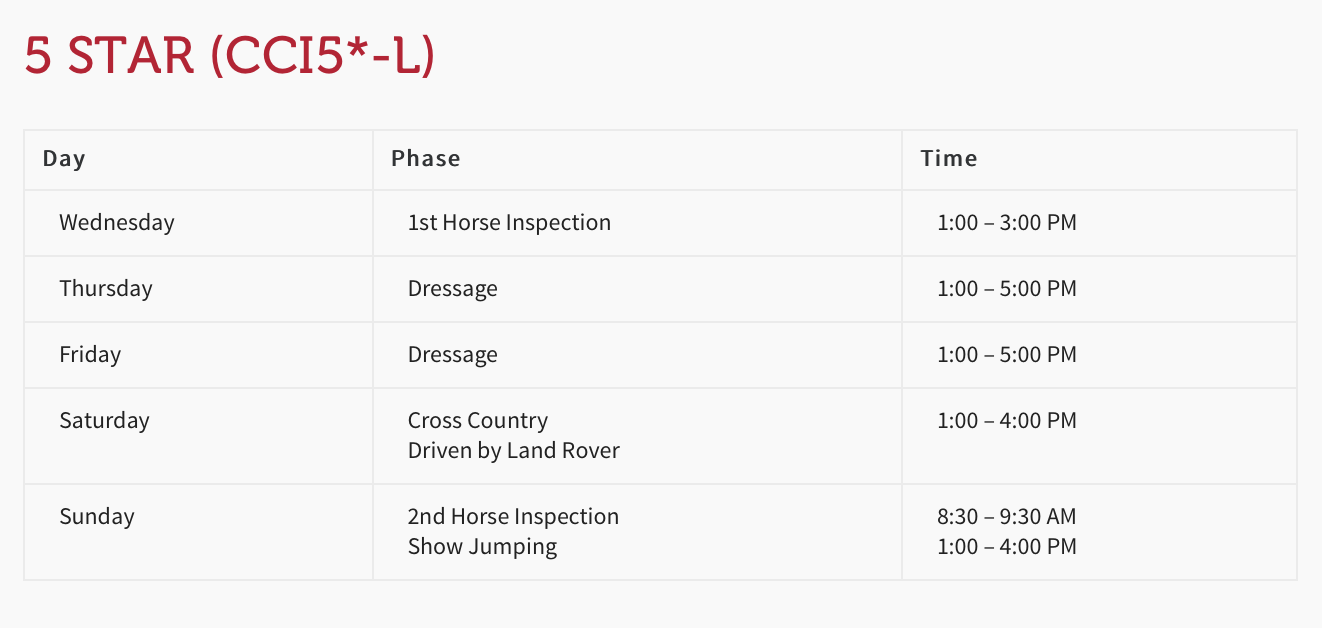Select the Day column header
This screenshot has width=1322, height=628.
pos(64,158)
